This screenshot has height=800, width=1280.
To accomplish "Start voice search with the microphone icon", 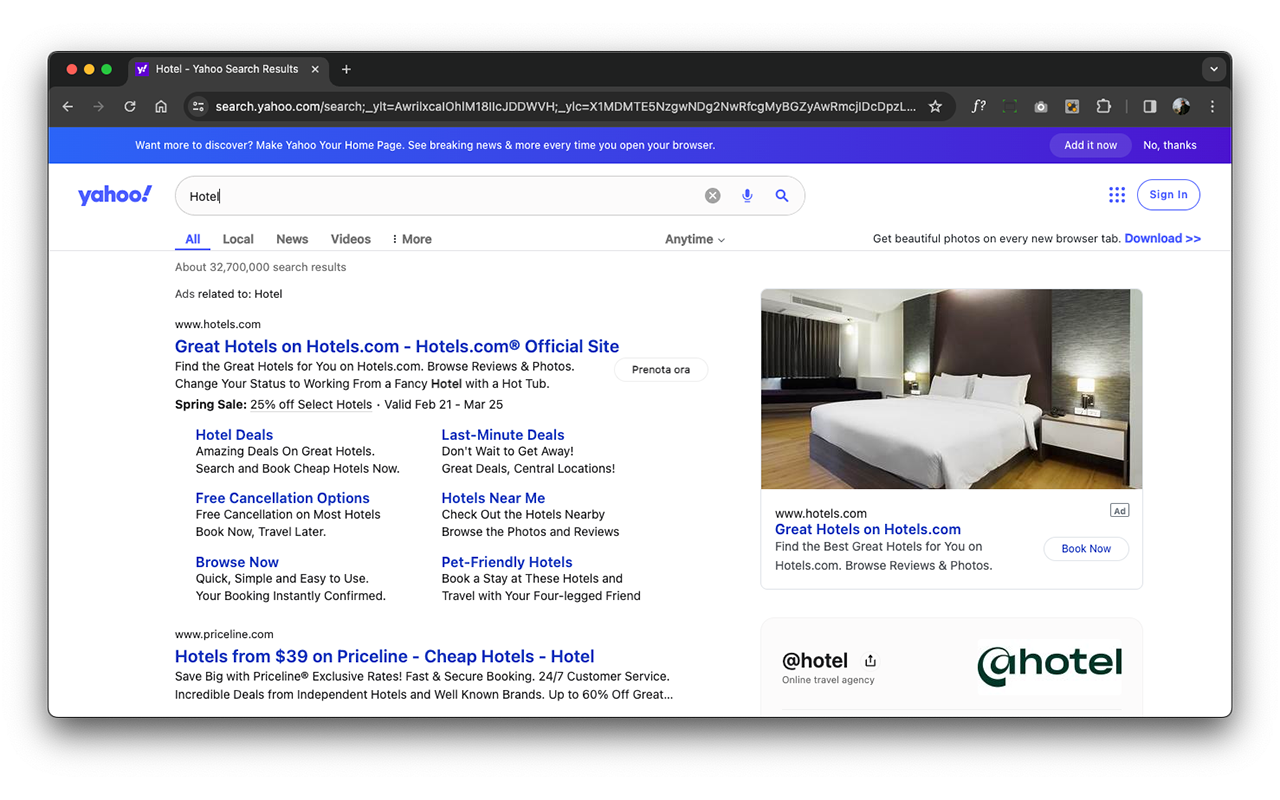I will click(747, 196).
